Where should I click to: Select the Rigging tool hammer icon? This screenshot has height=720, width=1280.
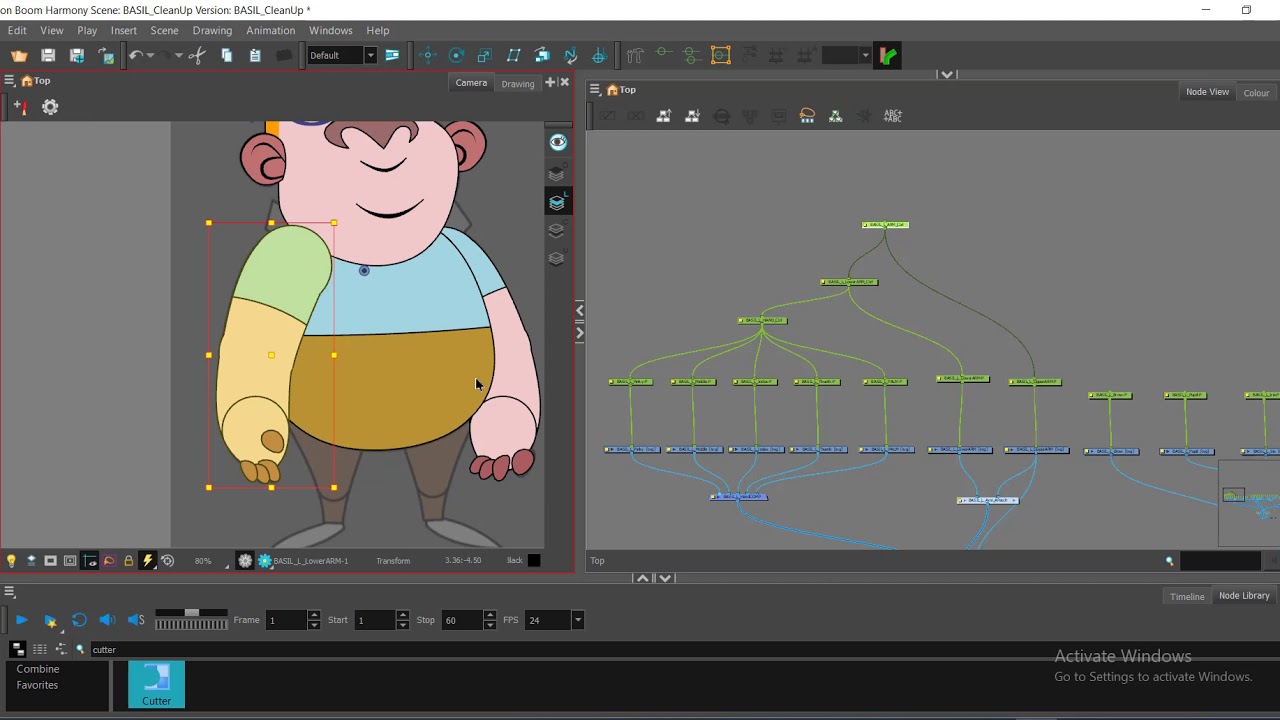(x=634, y=55)
